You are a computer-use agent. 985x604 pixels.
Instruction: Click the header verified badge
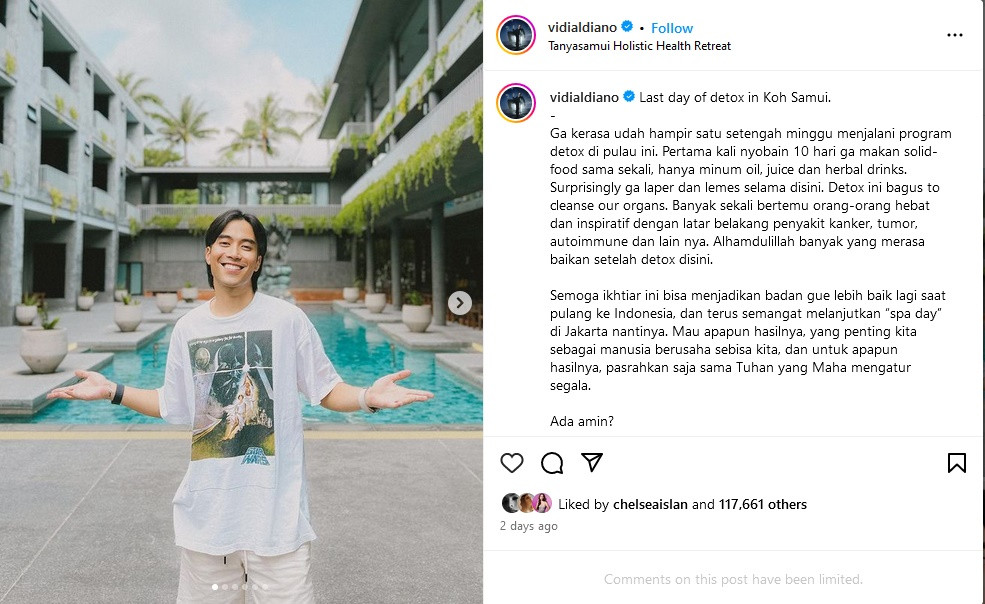click(627, 27)
